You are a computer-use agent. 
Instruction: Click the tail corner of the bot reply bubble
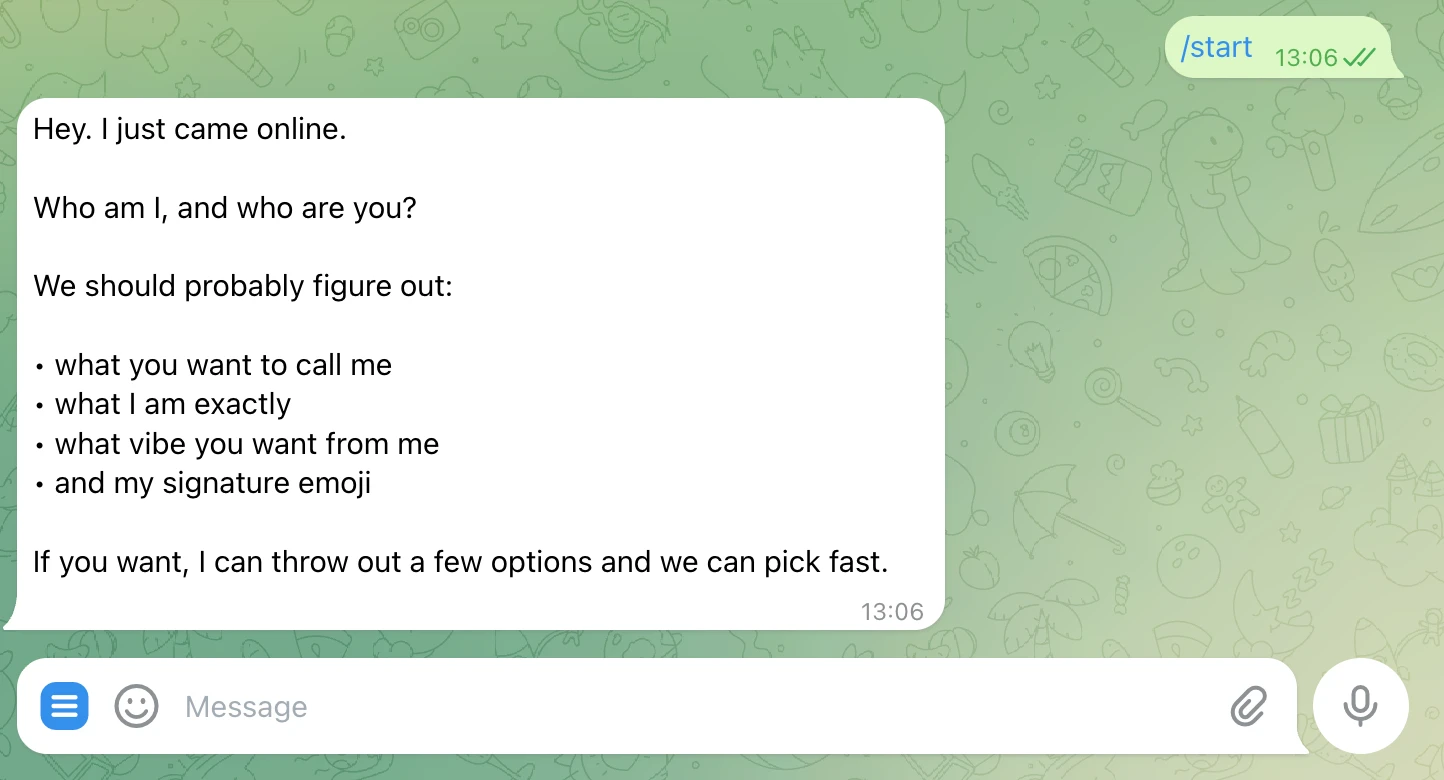coord(12,623)
